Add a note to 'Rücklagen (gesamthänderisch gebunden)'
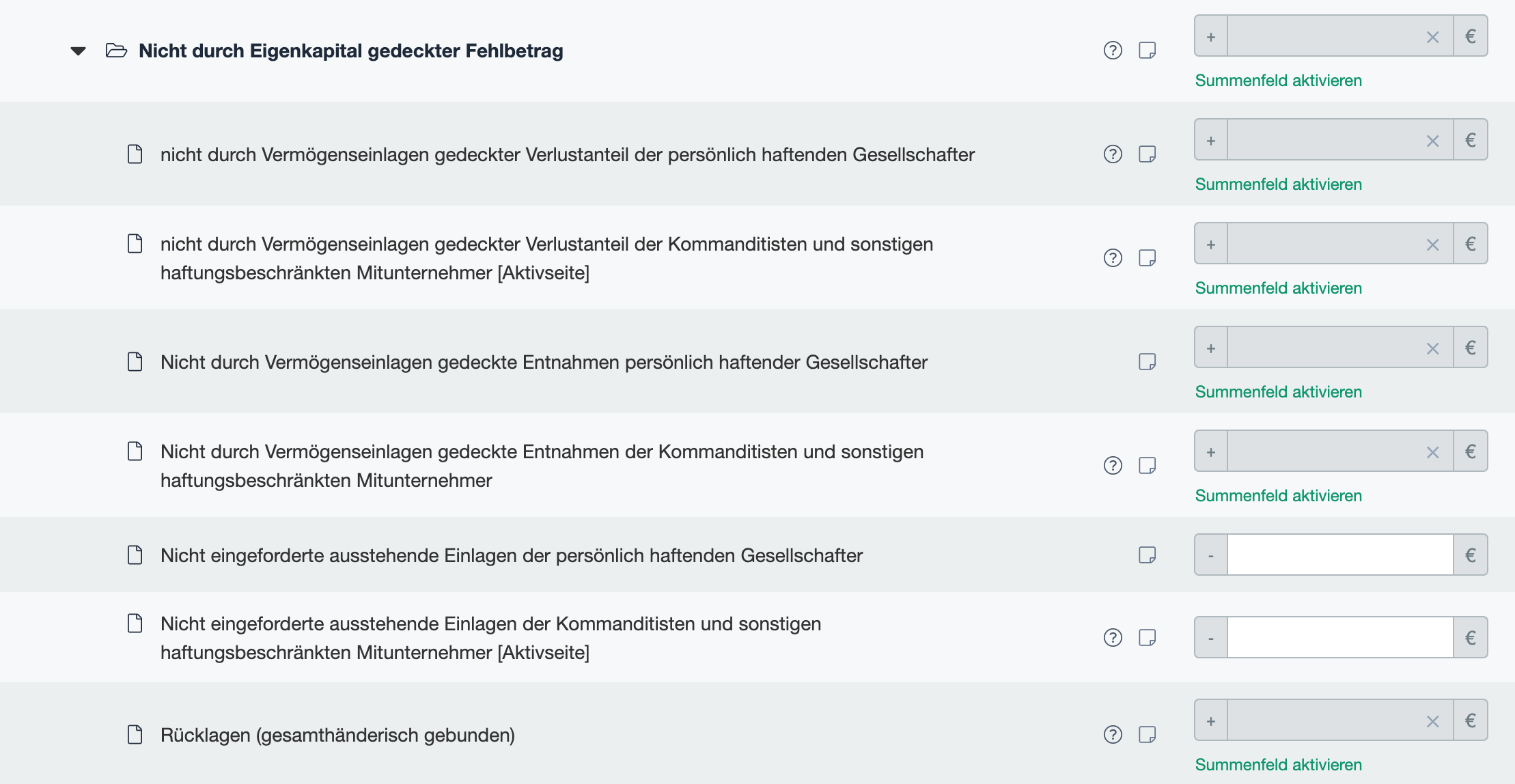 click(x=1148, y=734)
